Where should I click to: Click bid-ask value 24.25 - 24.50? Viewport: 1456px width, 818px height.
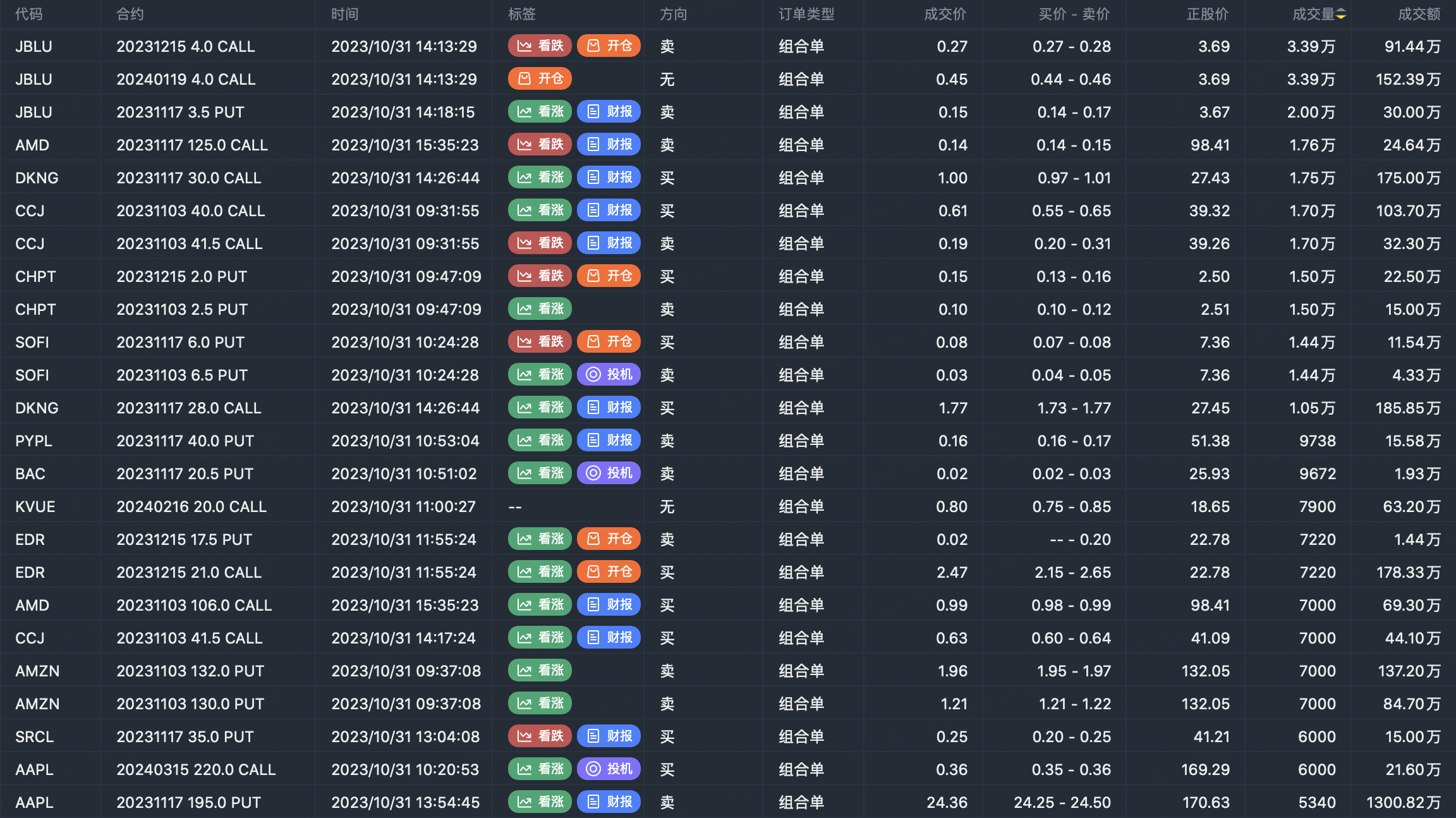point(1062,802)
